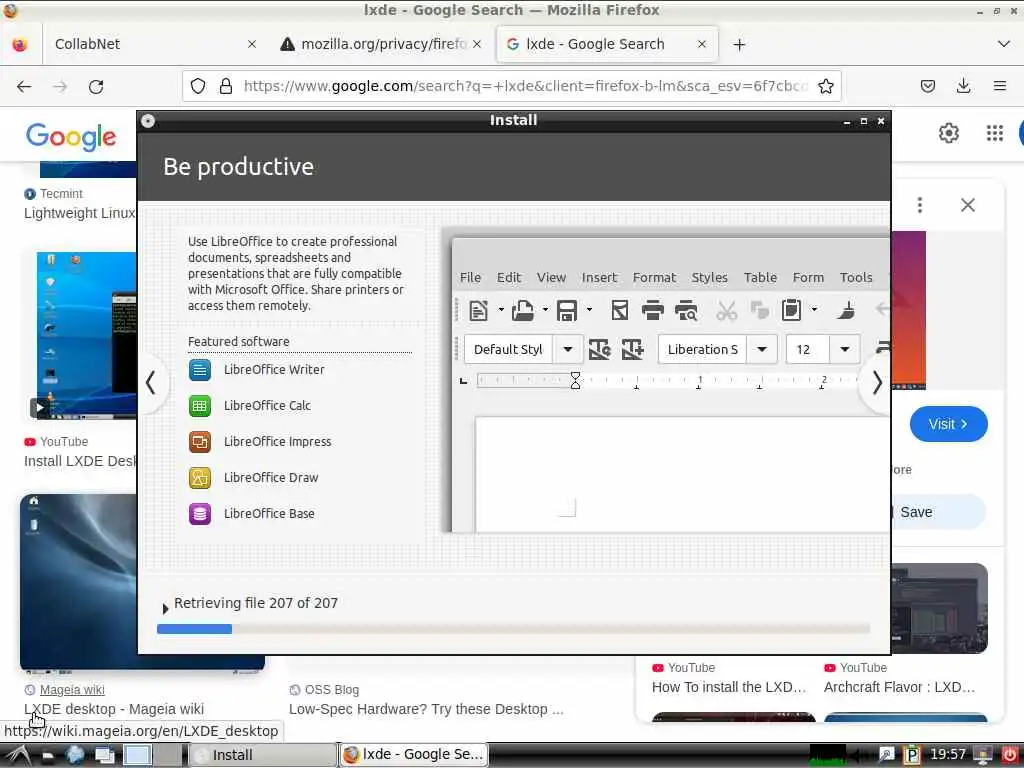Open the network status tray icon
This screenshot has height=768, width=1024.
click(x=982, y=755)
